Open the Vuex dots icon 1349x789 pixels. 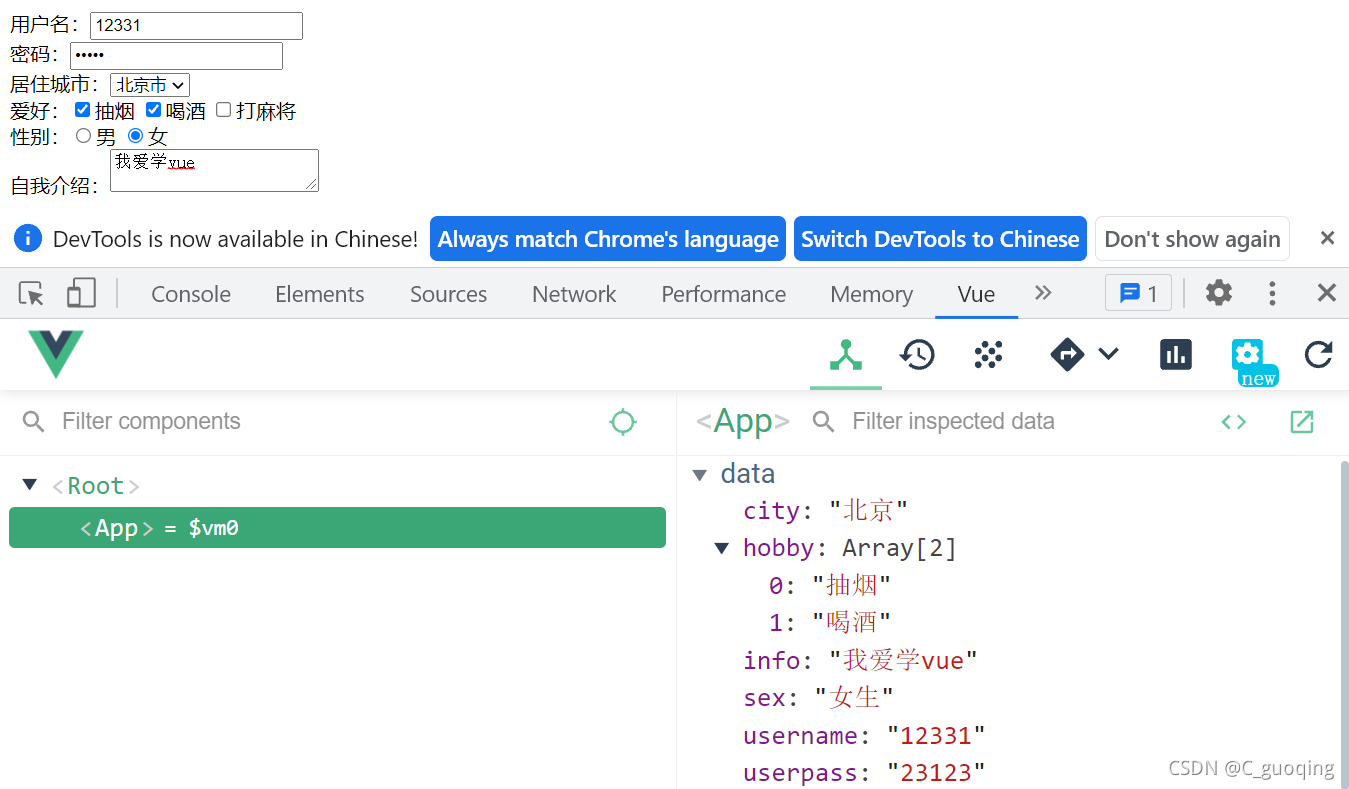pyautogui.click(x=988, y=354)
